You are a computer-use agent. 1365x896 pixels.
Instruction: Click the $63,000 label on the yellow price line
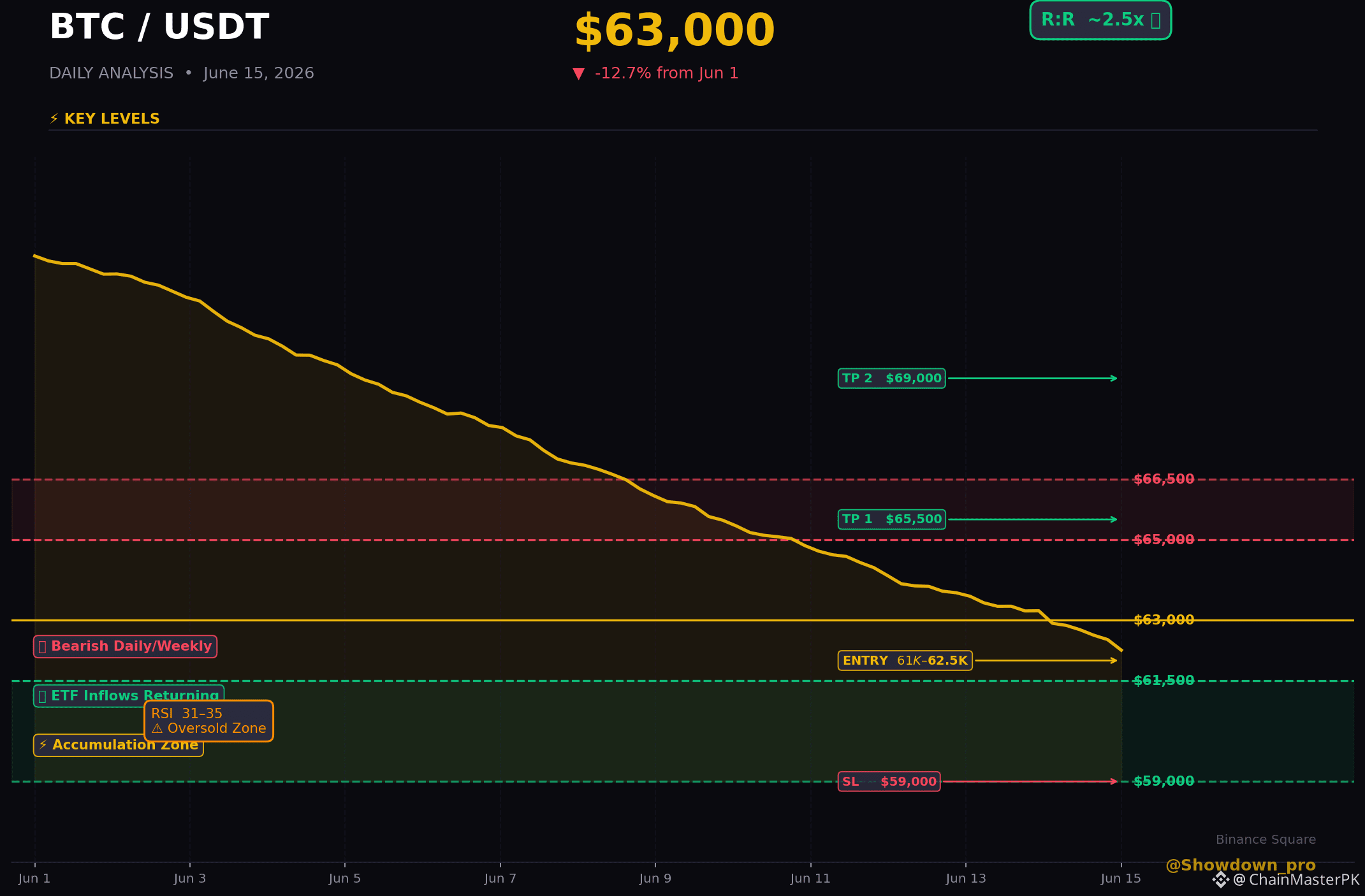pyautogui.click(x=1164, y=620)
